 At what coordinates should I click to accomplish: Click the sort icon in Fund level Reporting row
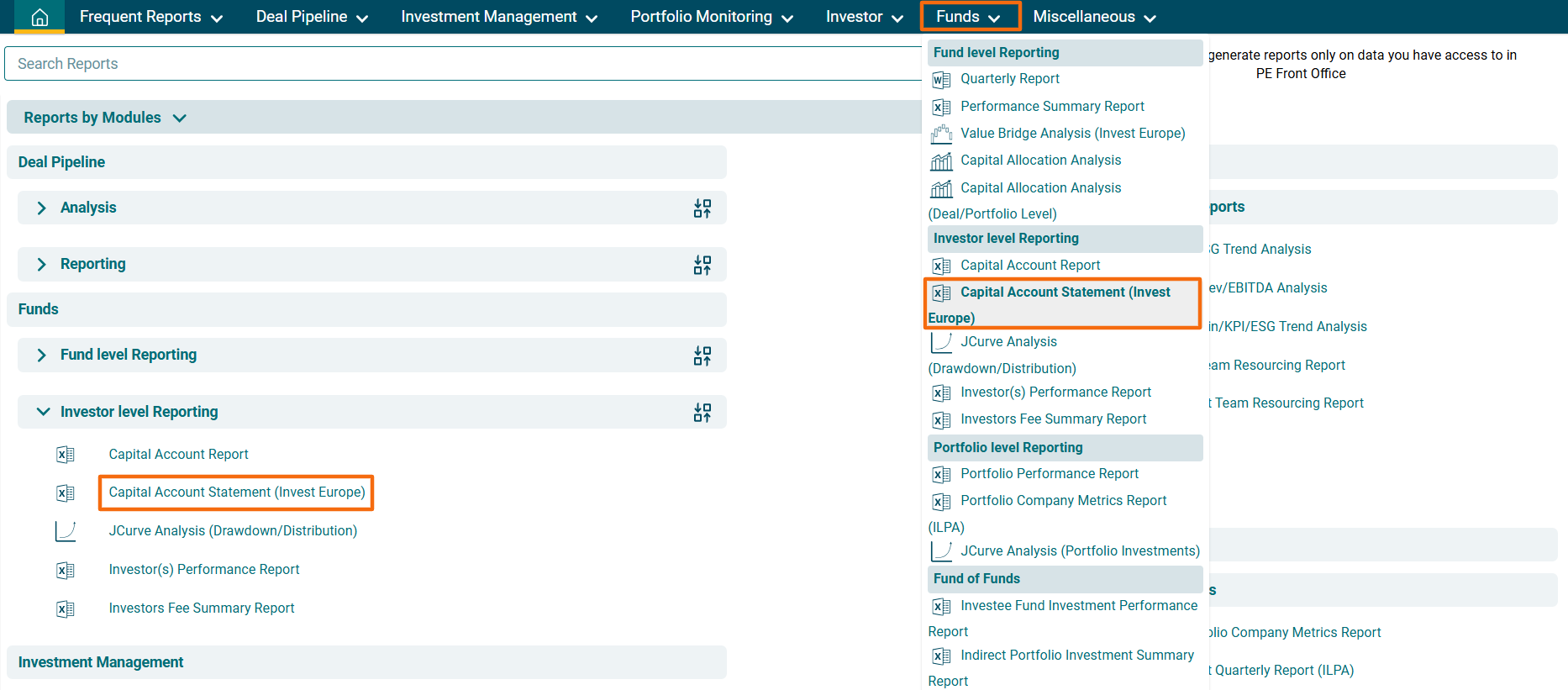pos(702,356)
